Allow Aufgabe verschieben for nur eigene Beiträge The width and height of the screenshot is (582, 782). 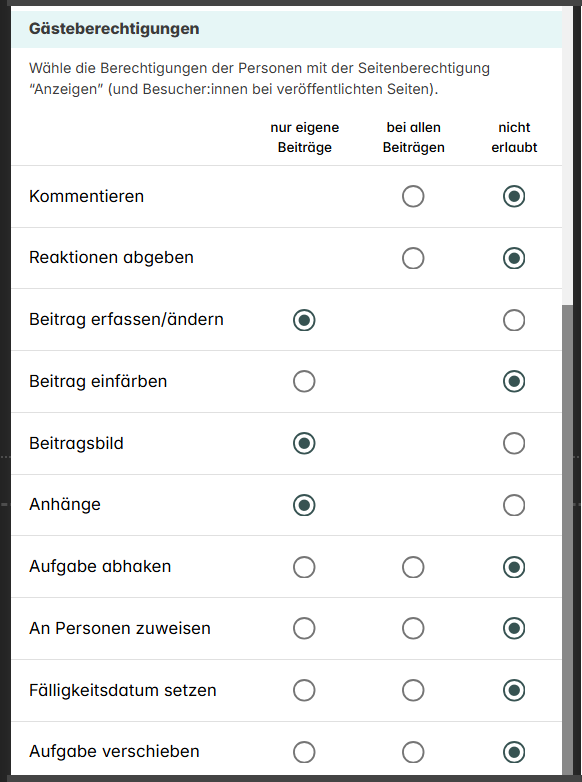304,752
